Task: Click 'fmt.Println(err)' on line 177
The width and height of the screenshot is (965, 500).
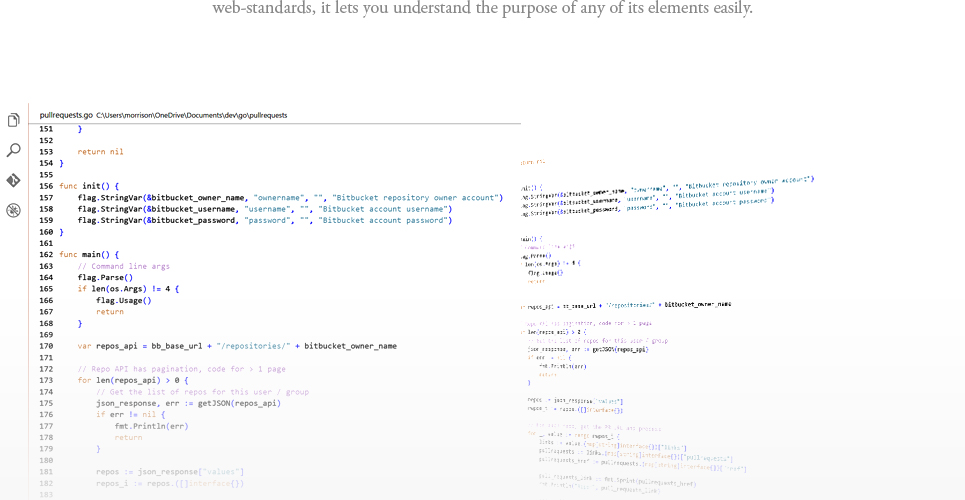Action: [x=151, y=426]
